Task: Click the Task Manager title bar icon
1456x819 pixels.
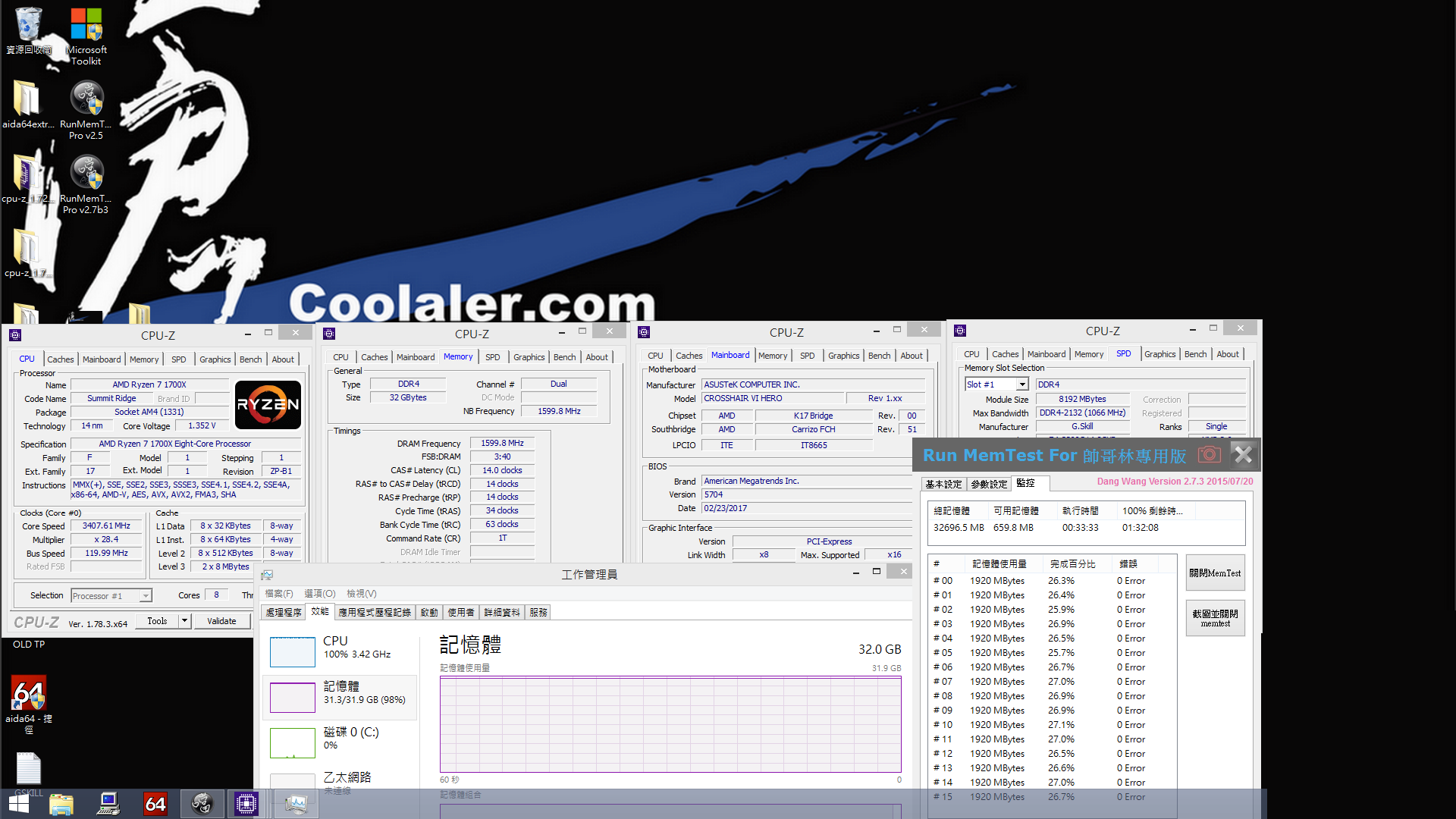Action: click(267, 575)
